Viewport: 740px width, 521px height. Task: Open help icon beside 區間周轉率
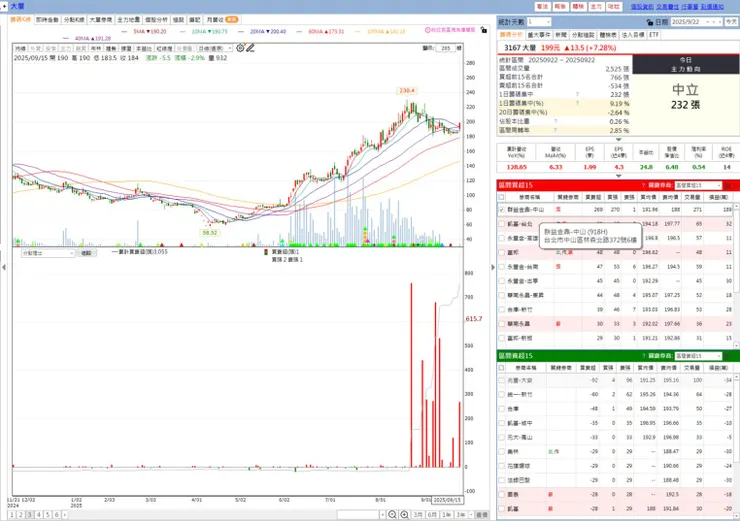pyautogui.click(x=555, y=130)
